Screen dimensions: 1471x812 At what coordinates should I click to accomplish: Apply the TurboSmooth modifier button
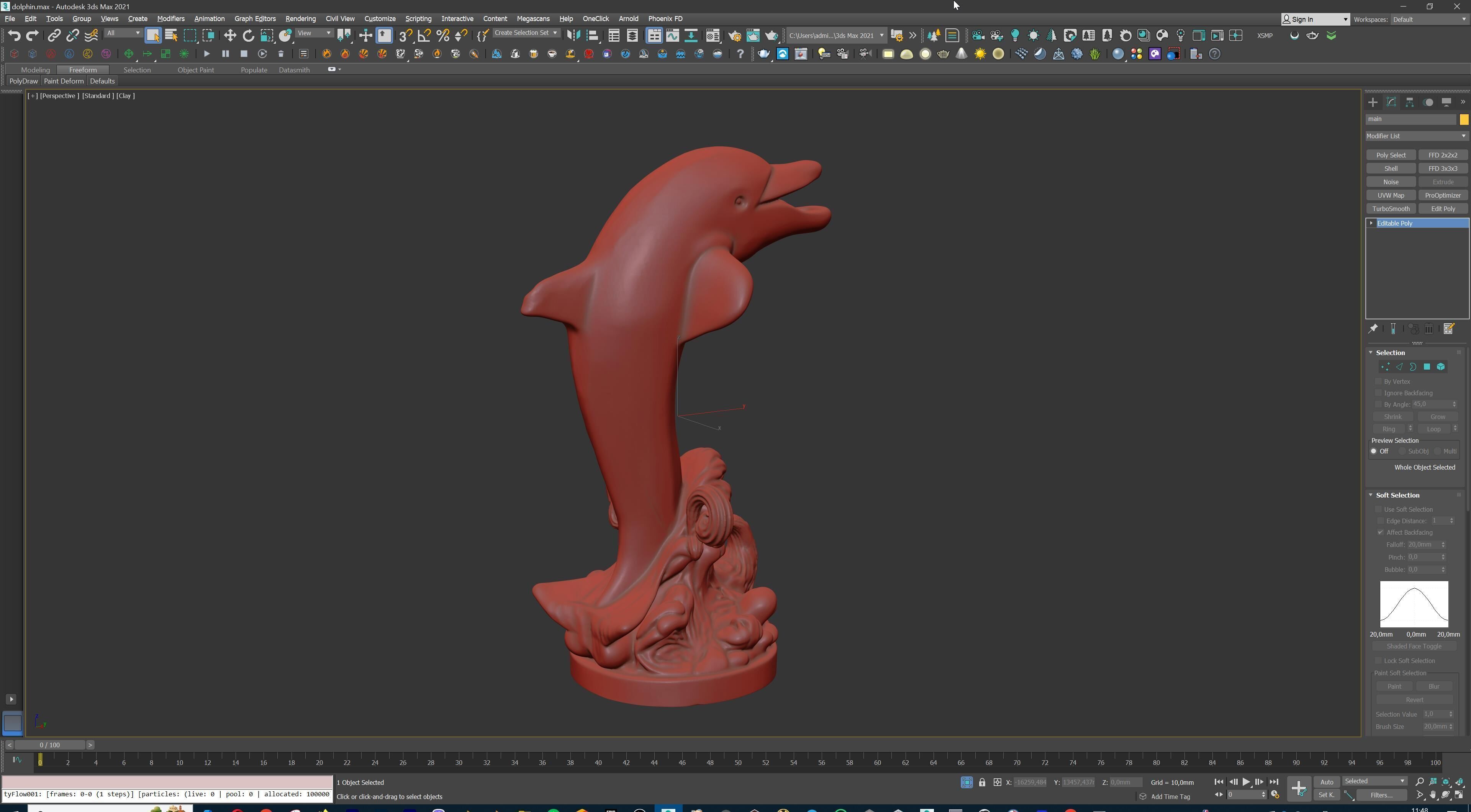[x=1391, y=208]
